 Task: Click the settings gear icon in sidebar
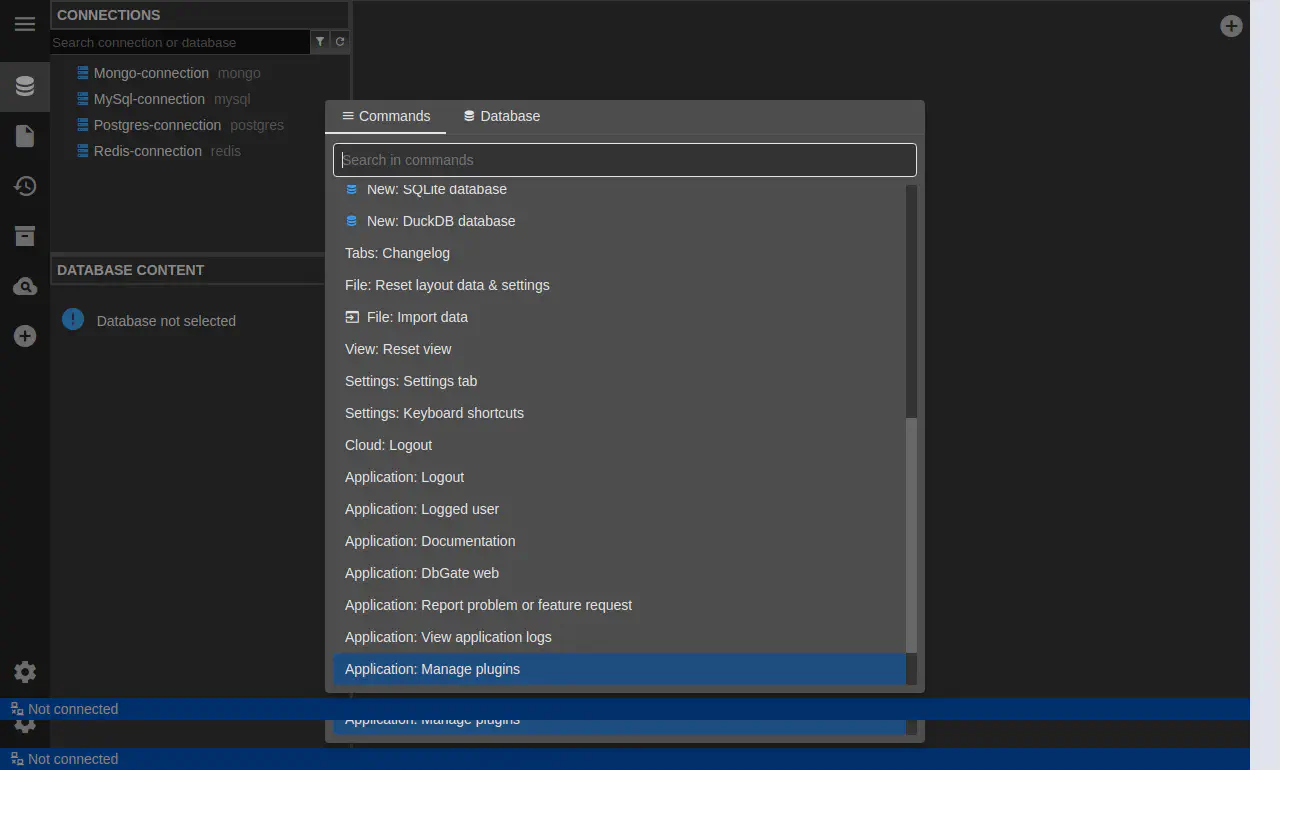pyautogui.click(x=25, y=672)
